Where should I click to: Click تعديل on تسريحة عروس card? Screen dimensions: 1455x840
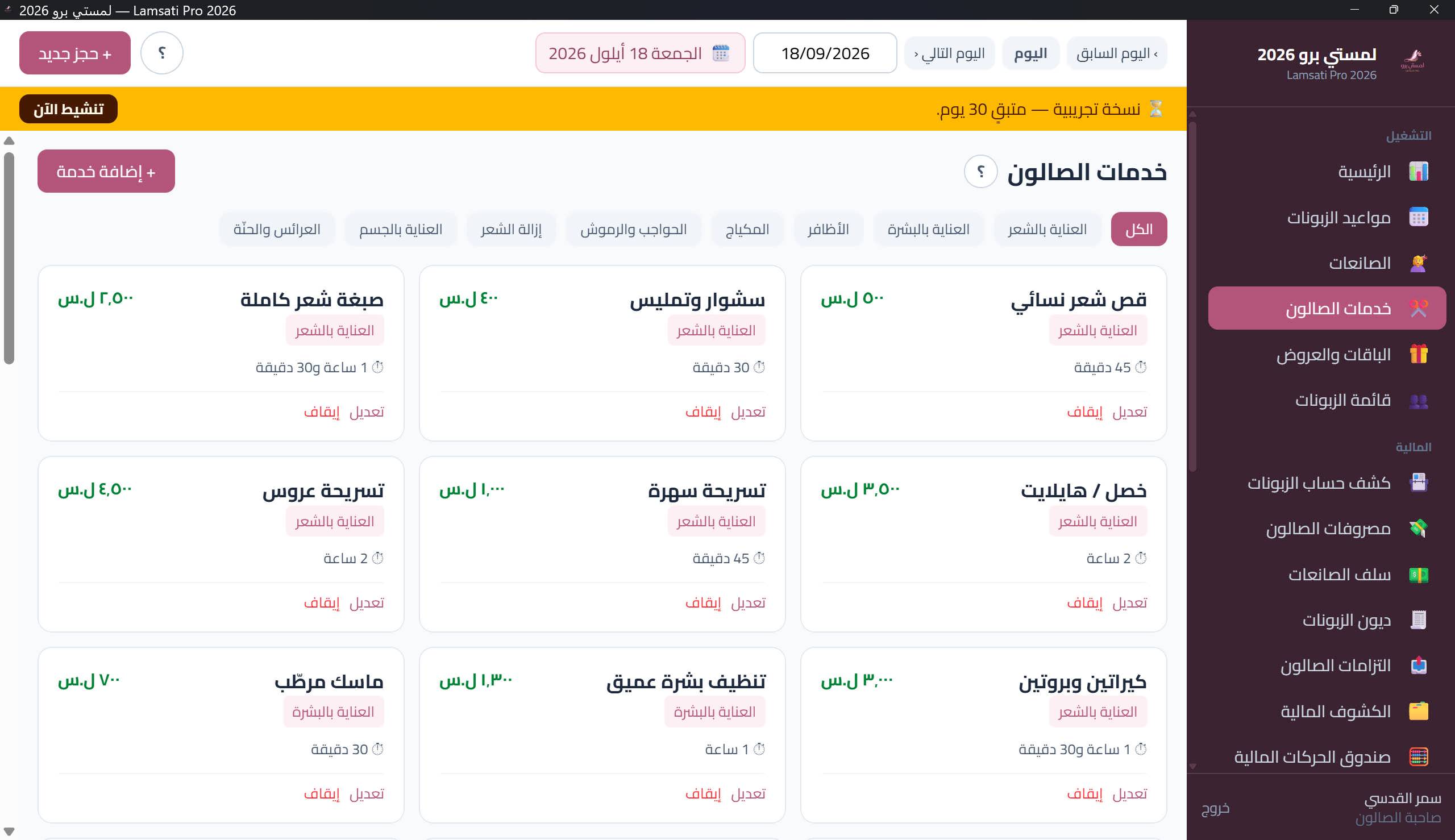367,602
